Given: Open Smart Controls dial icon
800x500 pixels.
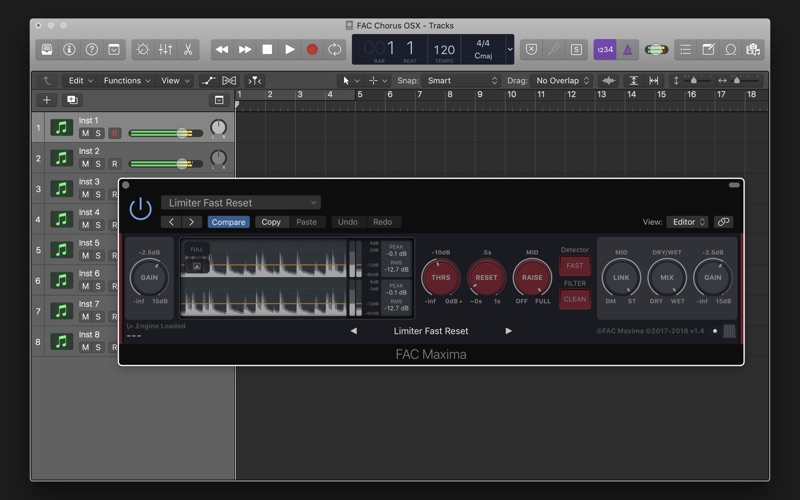Looking at the screenshot, I should coord(143,49).
